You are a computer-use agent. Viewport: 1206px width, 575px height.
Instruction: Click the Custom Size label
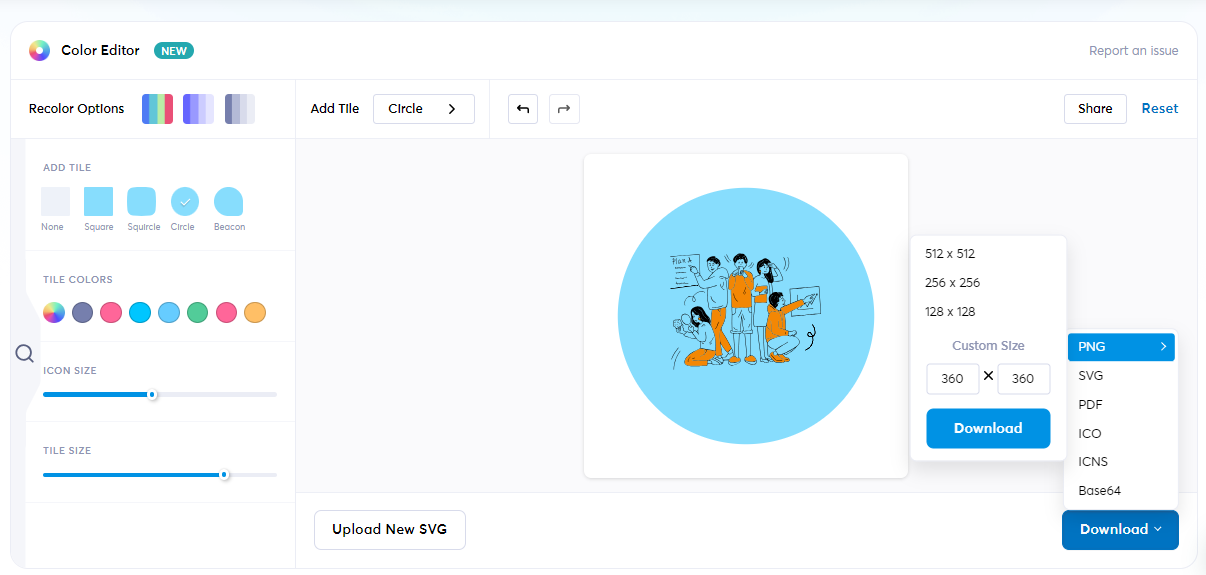pyautogui.click(x=988, y=346)
